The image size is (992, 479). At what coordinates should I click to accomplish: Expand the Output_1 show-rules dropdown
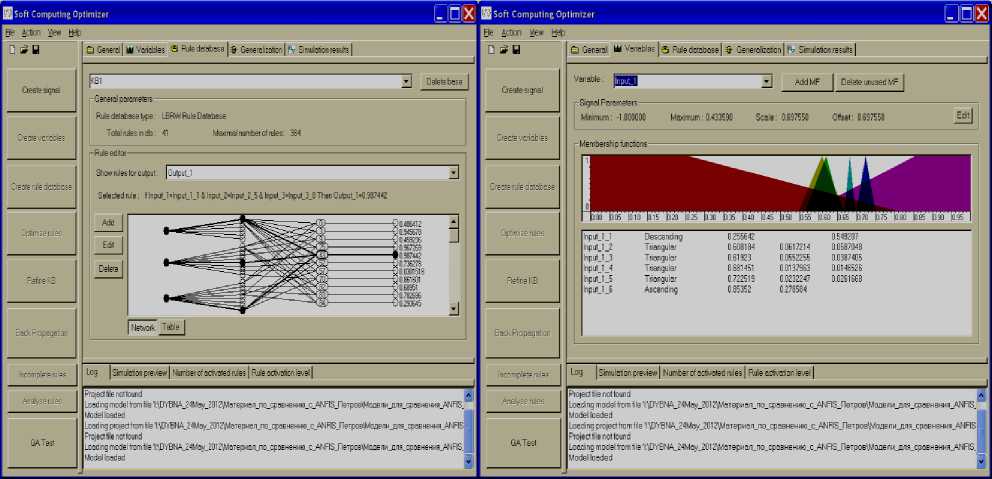(x=454, y=172)
